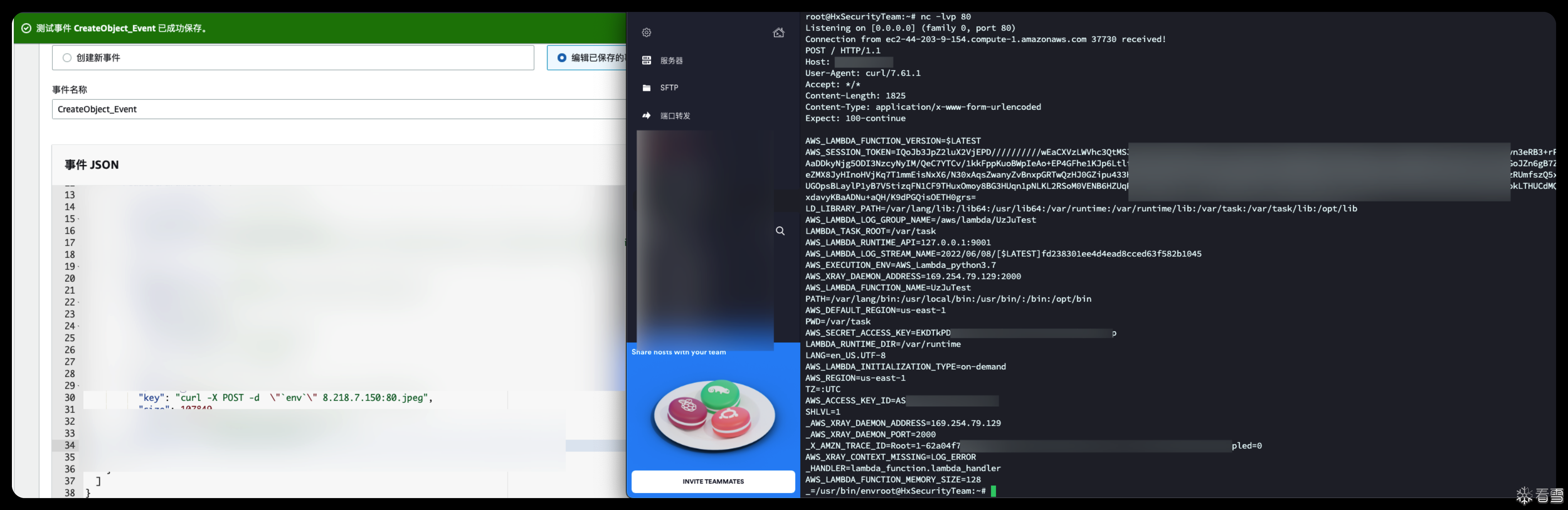Screen dimensions: 1568x510
Task: Fold code section at line 22
Action: (79, 302)
